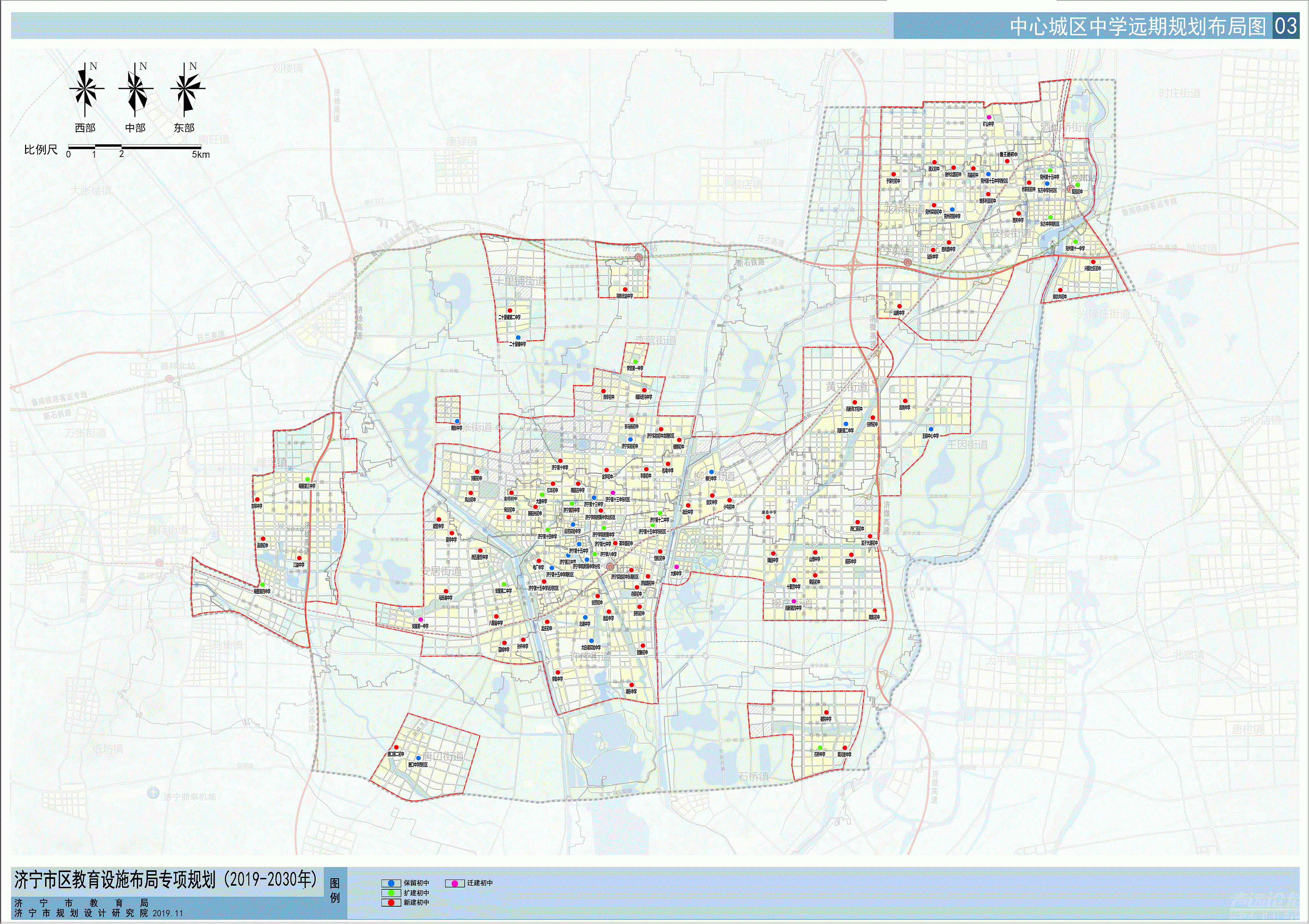Image resolution: width=1309 pixels, height=924 pixels.
Task: Click the magenta 迁建初中 legend swatch
Action: coord(454,884)
